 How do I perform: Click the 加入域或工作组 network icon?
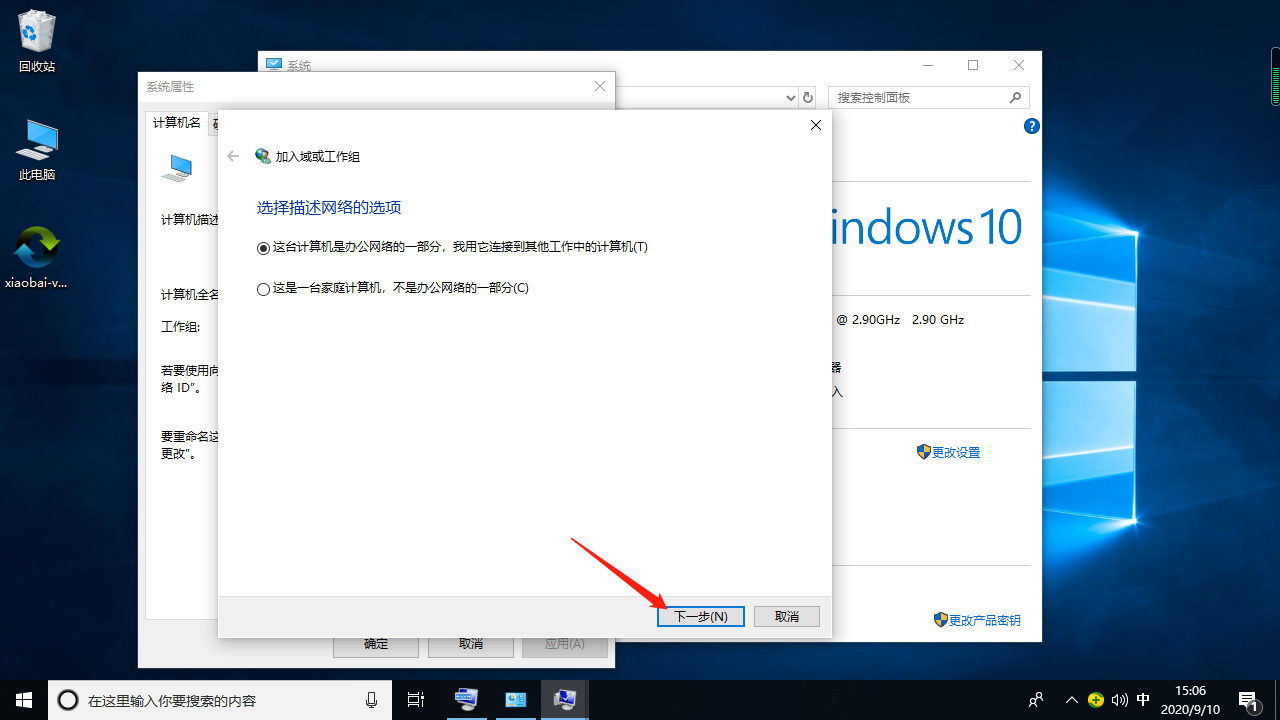click(263, 156)
